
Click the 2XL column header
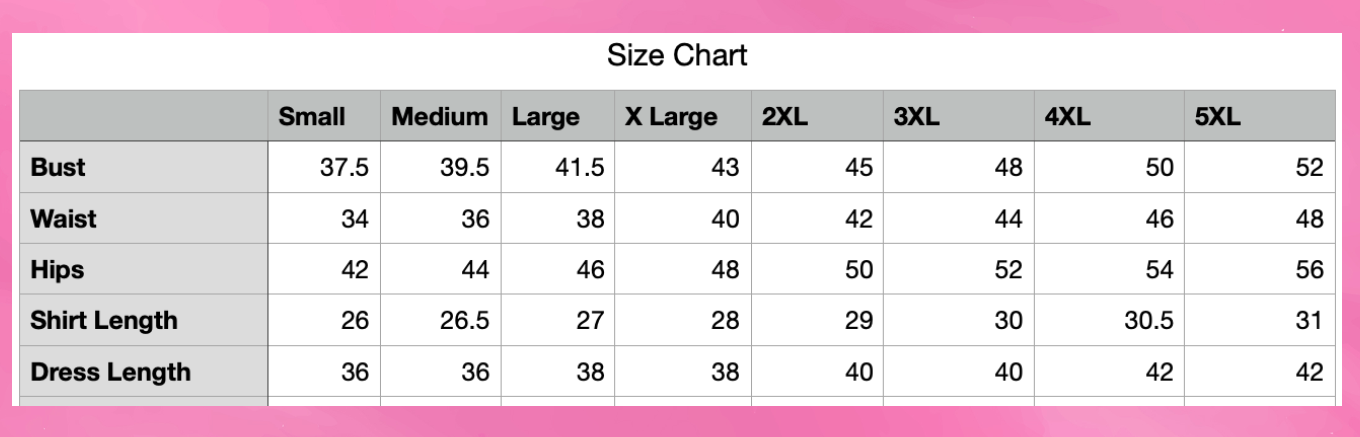pos(785,117)
